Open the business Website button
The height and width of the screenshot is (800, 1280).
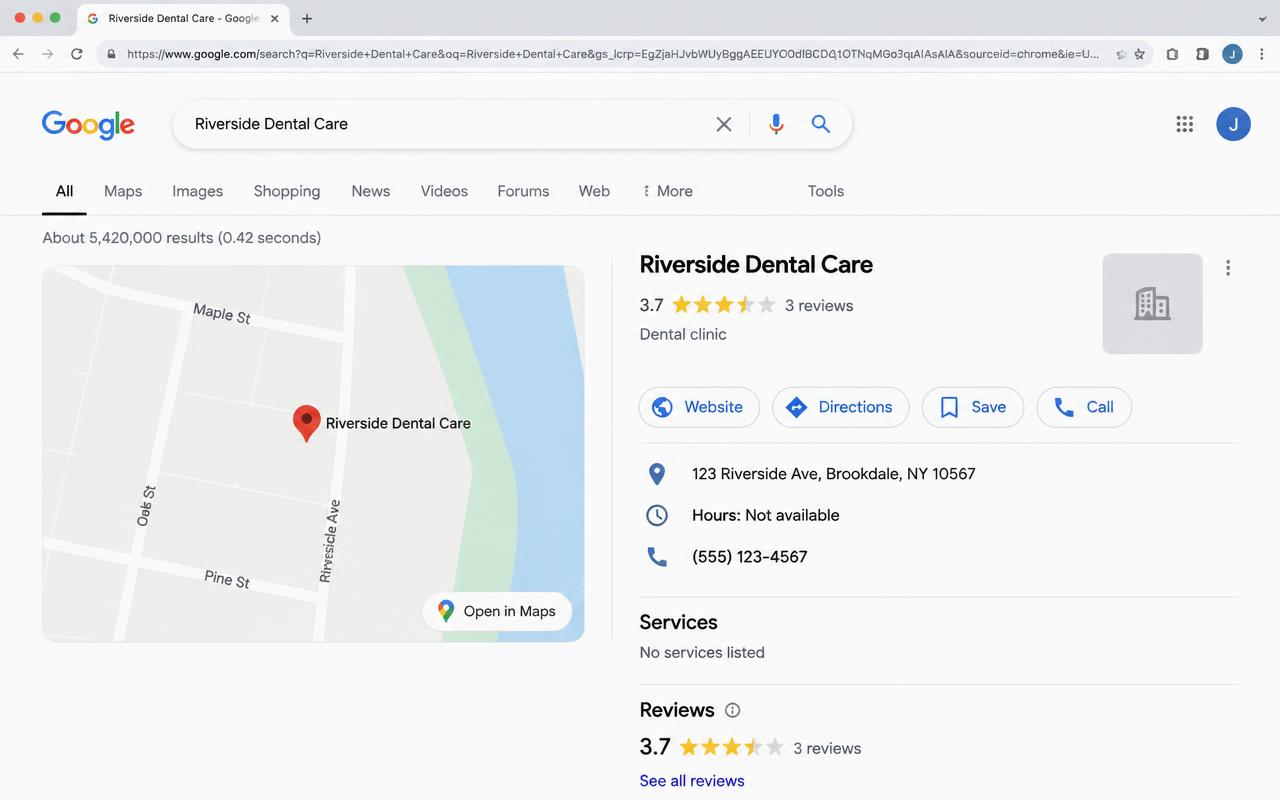coord(699,407)
